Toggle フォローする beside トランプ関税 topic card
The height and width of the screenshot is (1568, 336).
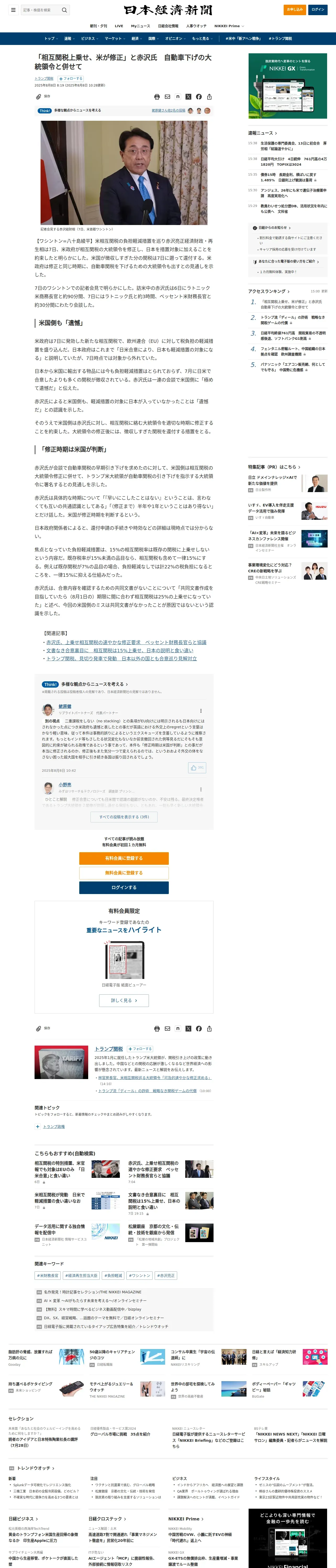[140, 1049]
